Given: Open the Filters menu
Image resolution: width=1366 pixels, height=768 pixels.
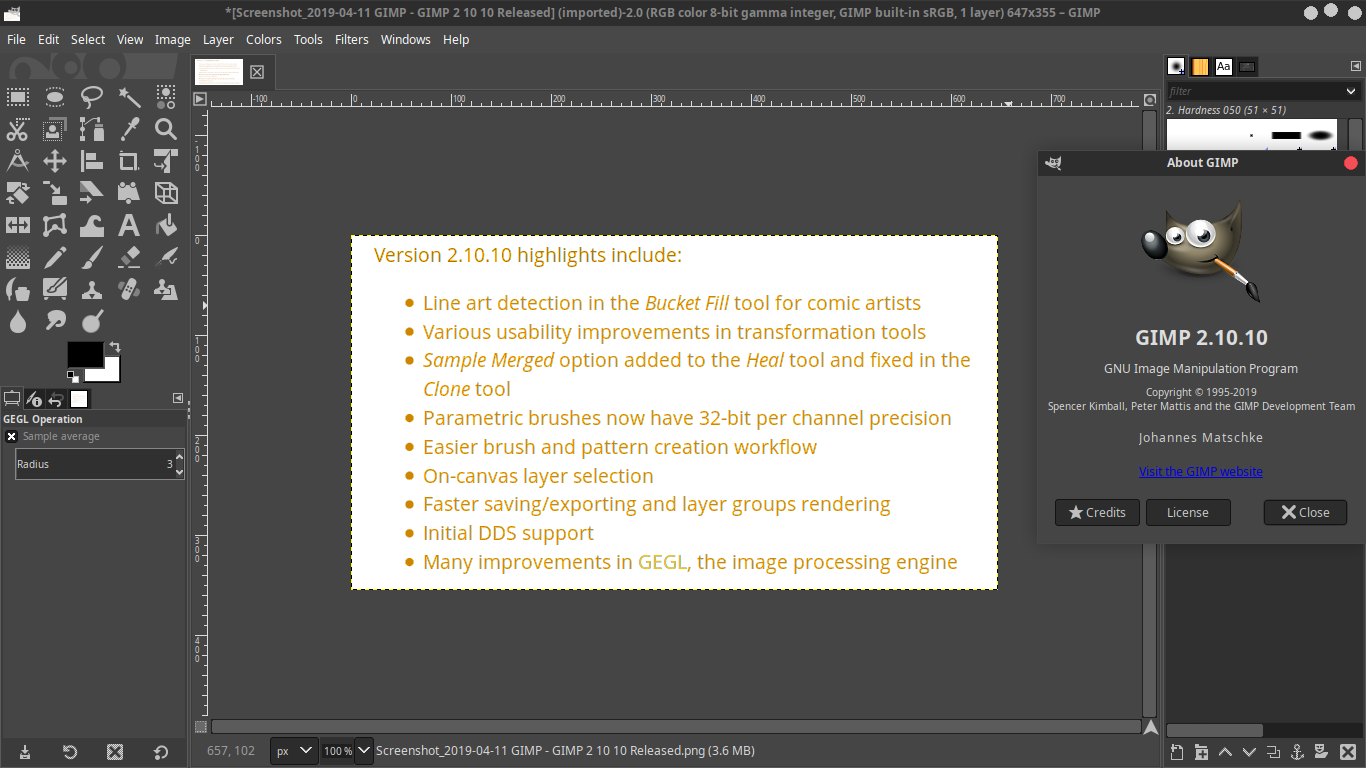Looking at the screenshot, I should [352, 39].
